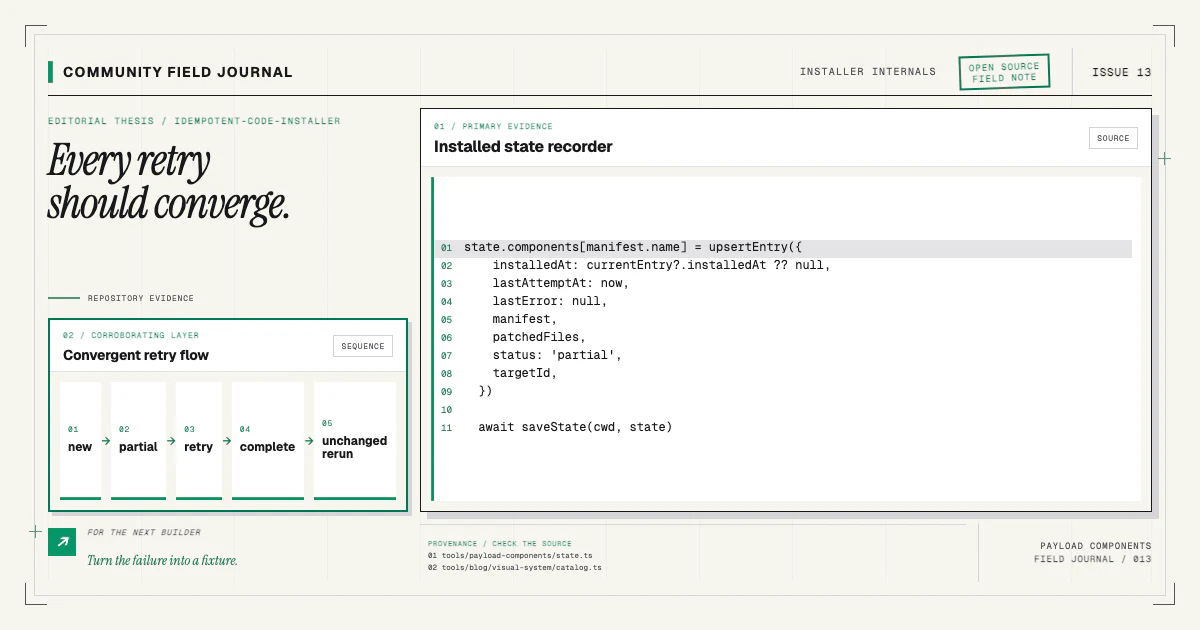Click the SEQUENCE badge button
Viewport: 1200px width, 630px height.
pyautogui.click(x=363, y=346)
